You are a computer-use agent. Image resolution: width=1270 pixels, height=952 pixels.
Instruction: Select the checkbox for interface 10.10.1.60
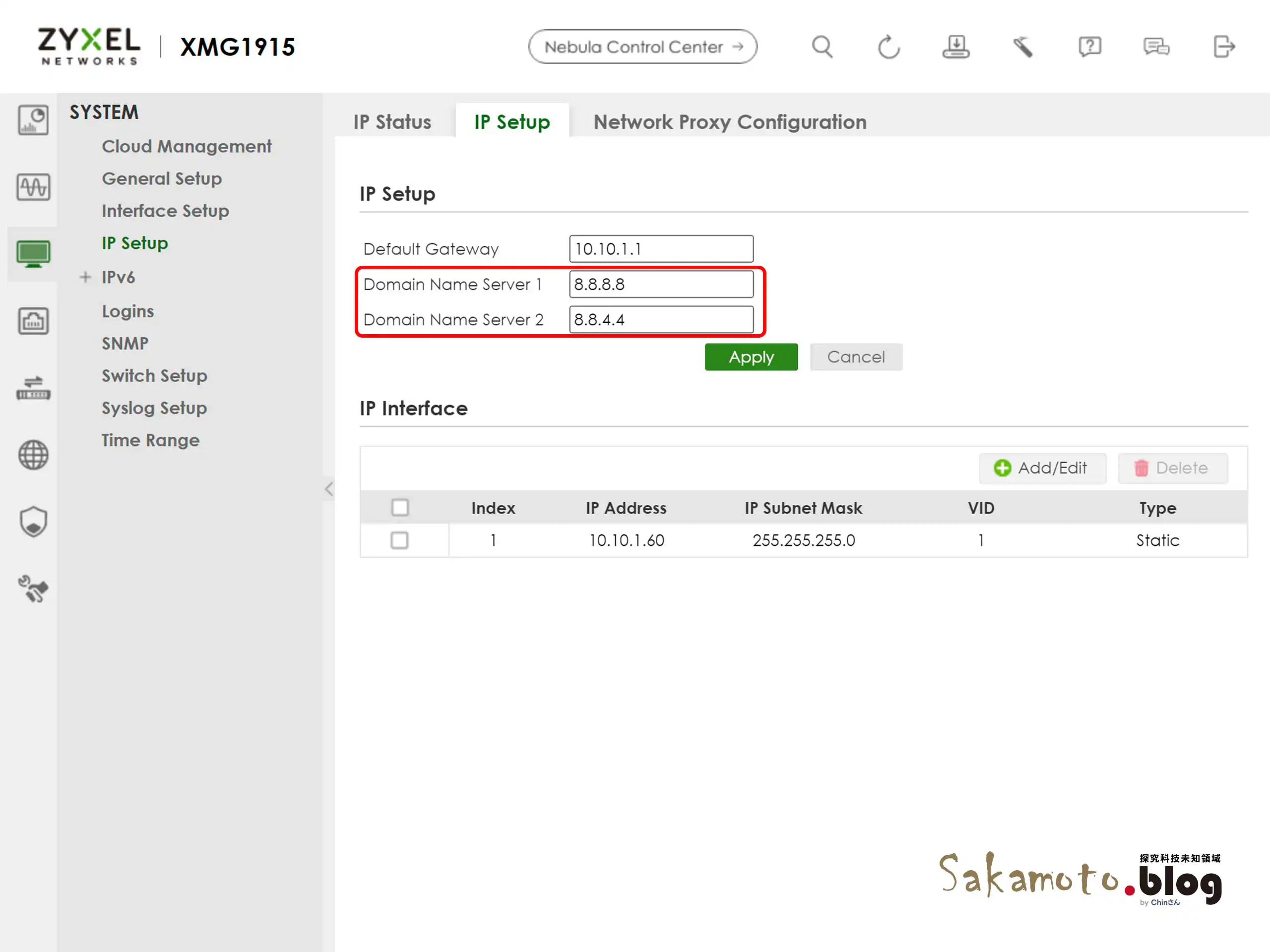click(x=400, y=540)
